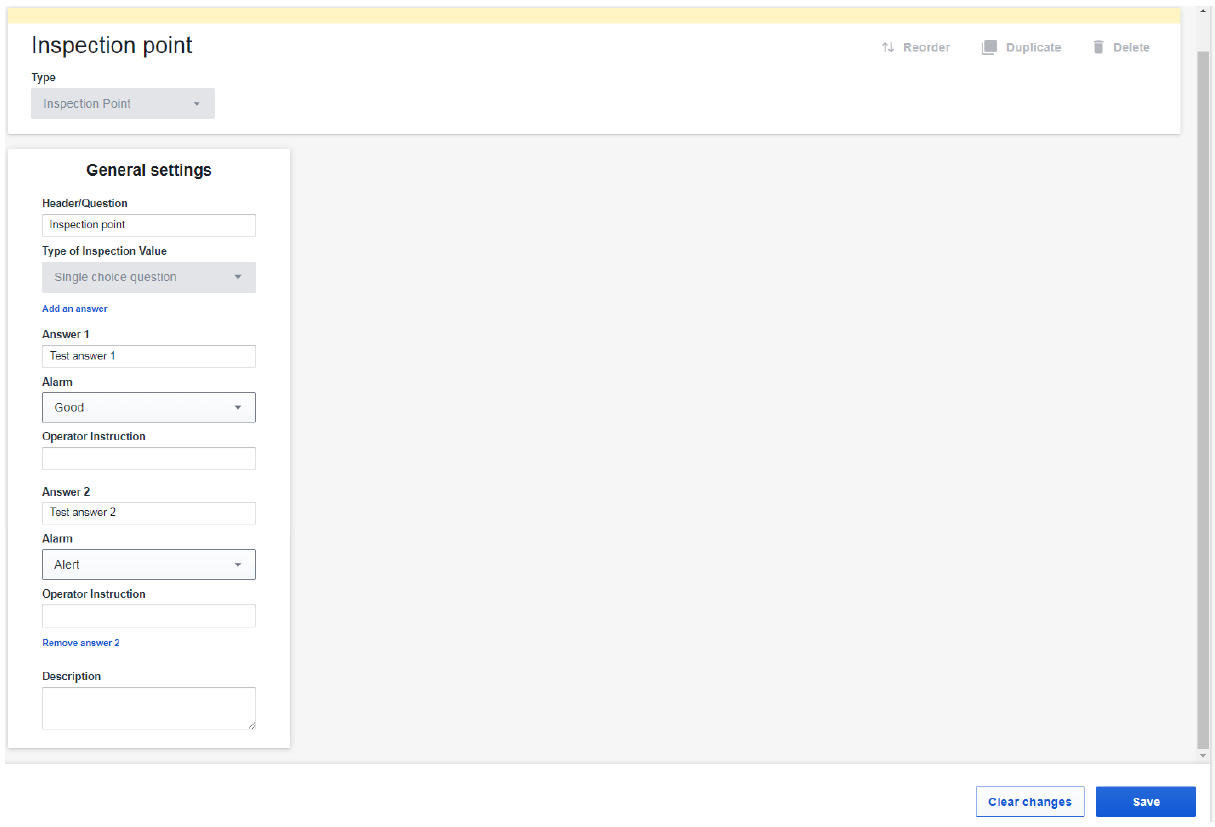
Task: Click the vertical scrollbar thumb
Action: coord(1203,400)
